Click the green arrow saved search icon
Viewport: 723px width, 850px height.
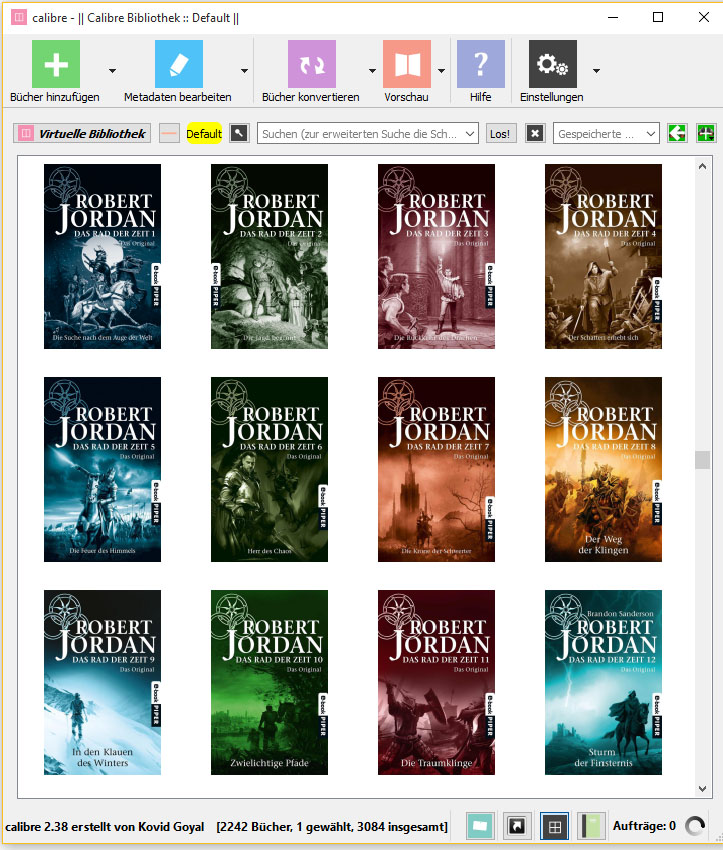coord(677,133)
